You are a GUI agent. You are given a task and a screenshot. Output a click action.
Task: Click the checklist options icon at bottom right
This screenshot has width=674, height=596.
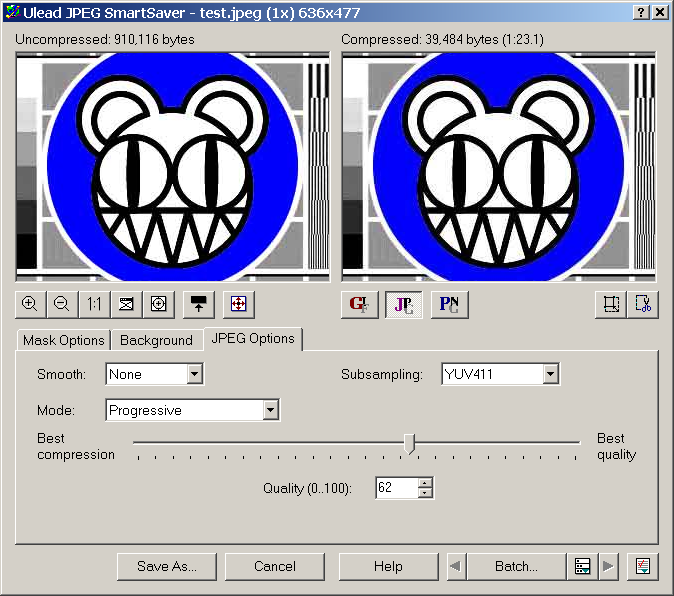[643, 566]
